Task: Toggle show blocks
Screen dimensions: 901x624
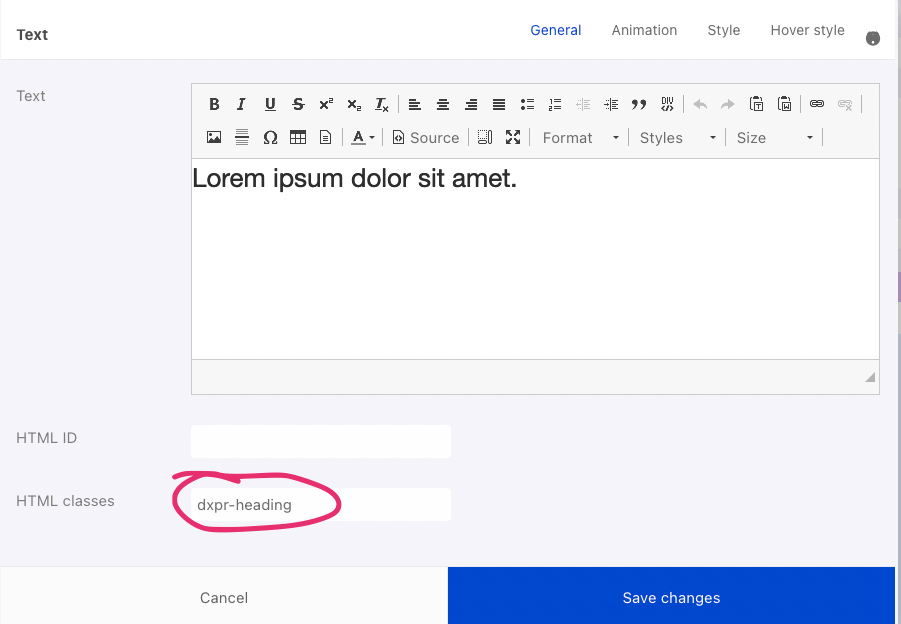Action: point(485,137)
